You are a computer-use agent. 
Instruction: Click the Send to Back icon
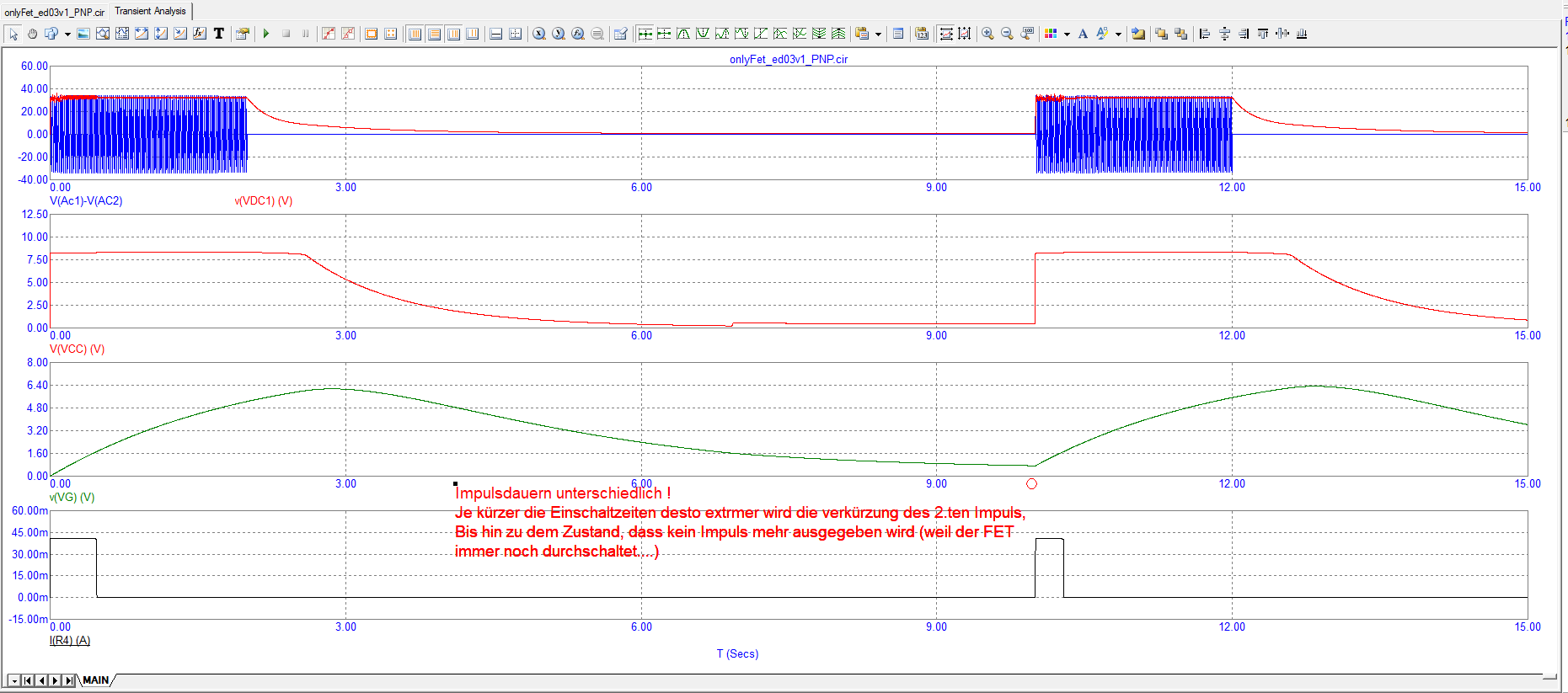tap(1181, 34)
